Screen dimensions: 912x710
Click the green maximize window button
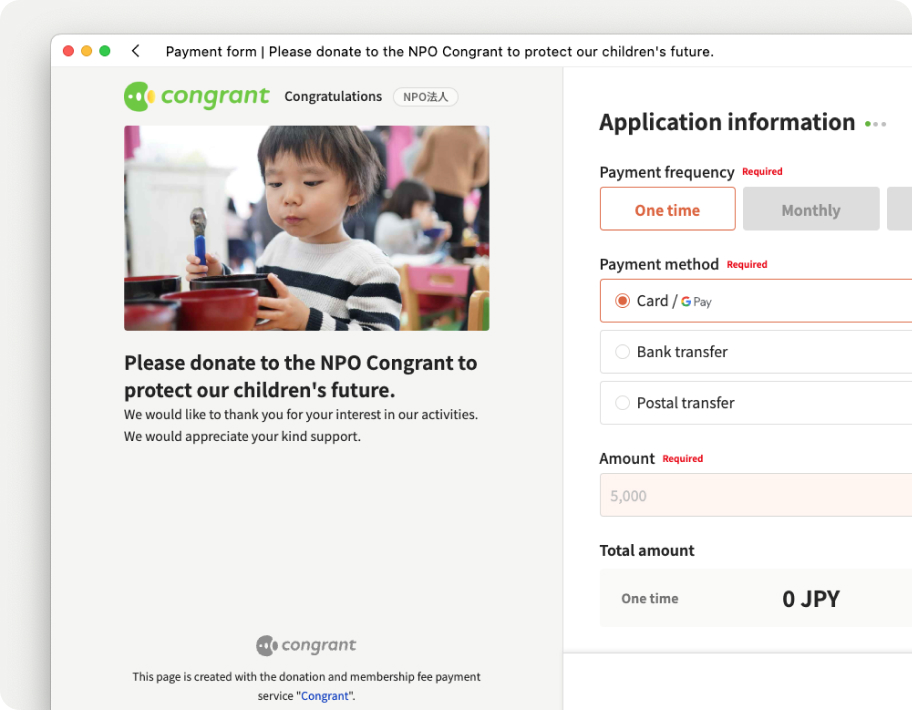click(105, 51)
